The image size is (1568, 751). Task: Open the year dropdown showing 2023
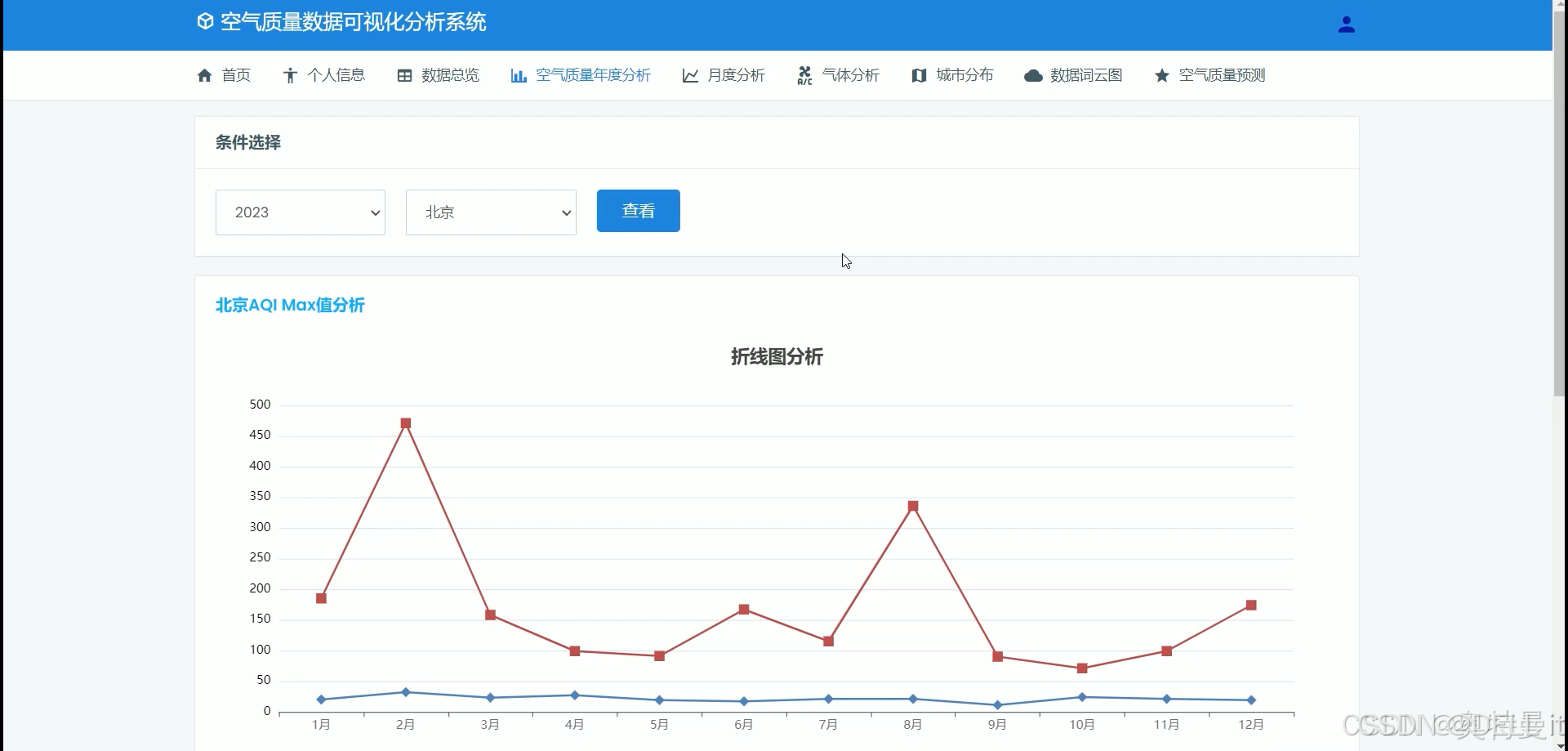pyautogui.click(x=301, y=212)
